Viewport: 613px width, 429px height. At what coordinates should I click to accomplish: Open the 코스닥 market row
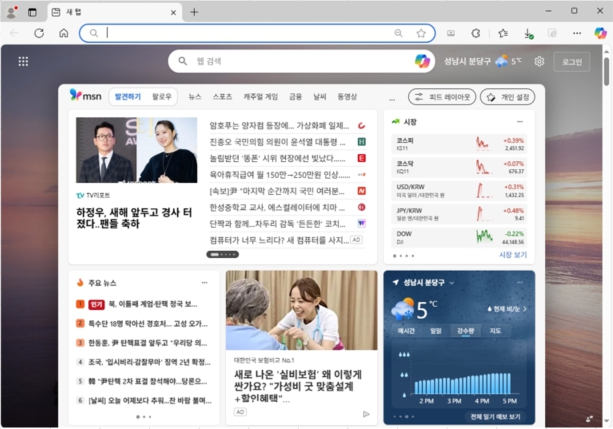[x=459, y=167]
